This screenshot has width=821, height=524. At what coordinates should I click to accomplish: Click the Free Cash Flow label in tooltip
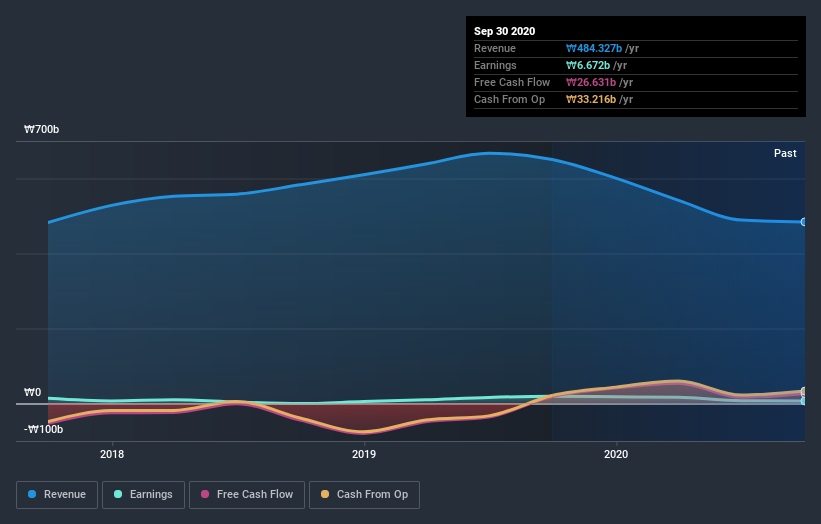pyautogui.click(x=512, y=83)
